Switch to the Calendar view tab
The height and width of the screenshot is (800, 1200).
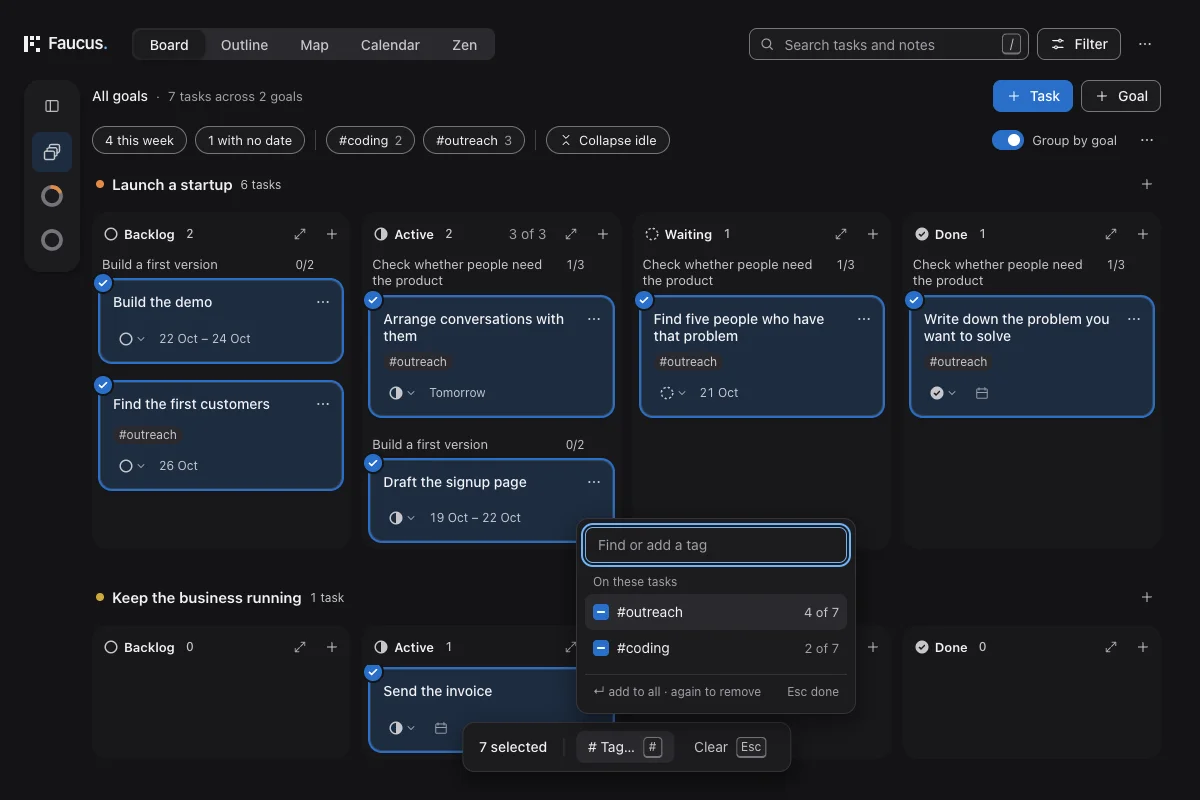390,44
